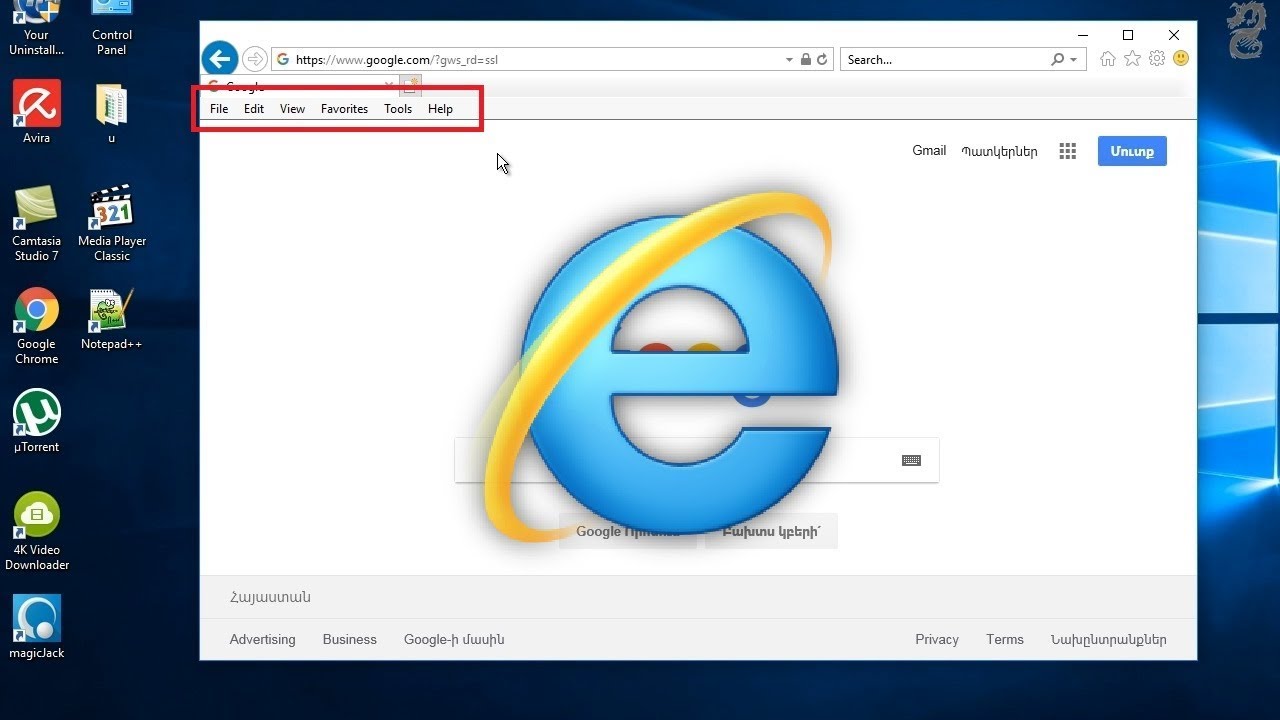Open the Home page with house icon
1280x720 pixels.
coord(1107,59)
